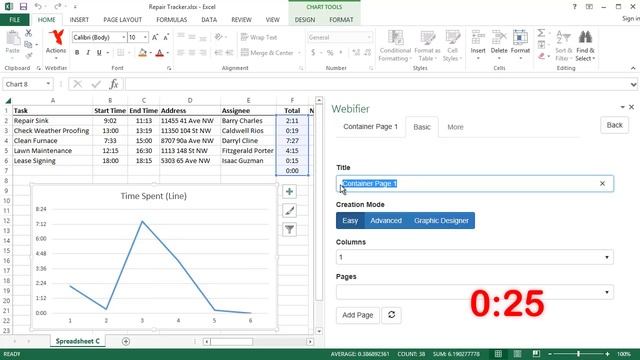Click Chart Elements plus button

[x=289, y=191]
